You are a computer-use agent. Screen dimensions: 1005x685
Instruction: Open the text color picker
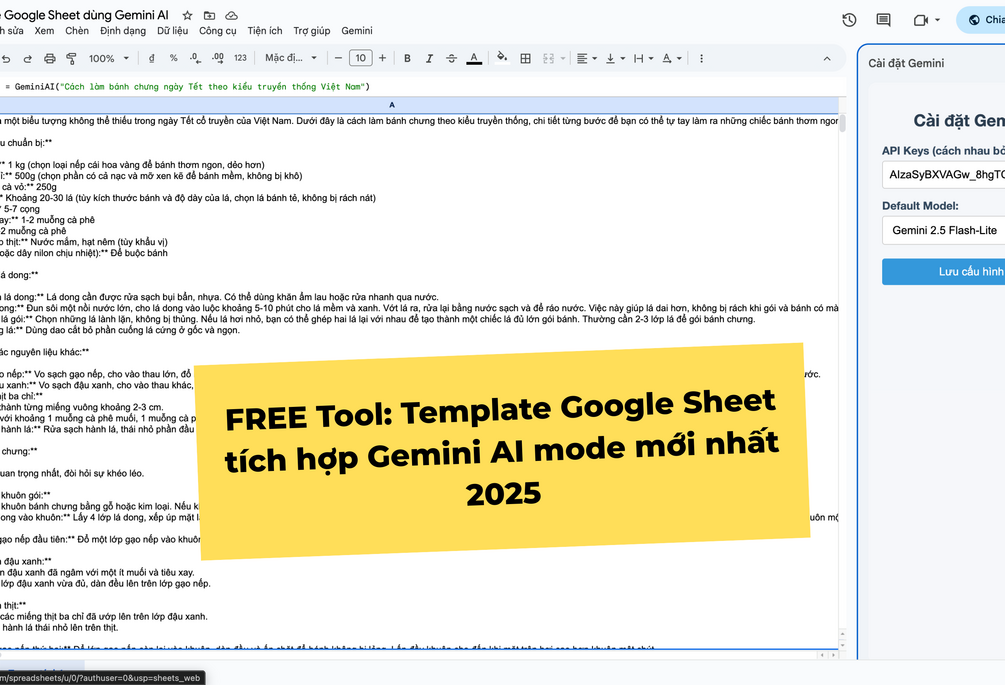point(474,58)
